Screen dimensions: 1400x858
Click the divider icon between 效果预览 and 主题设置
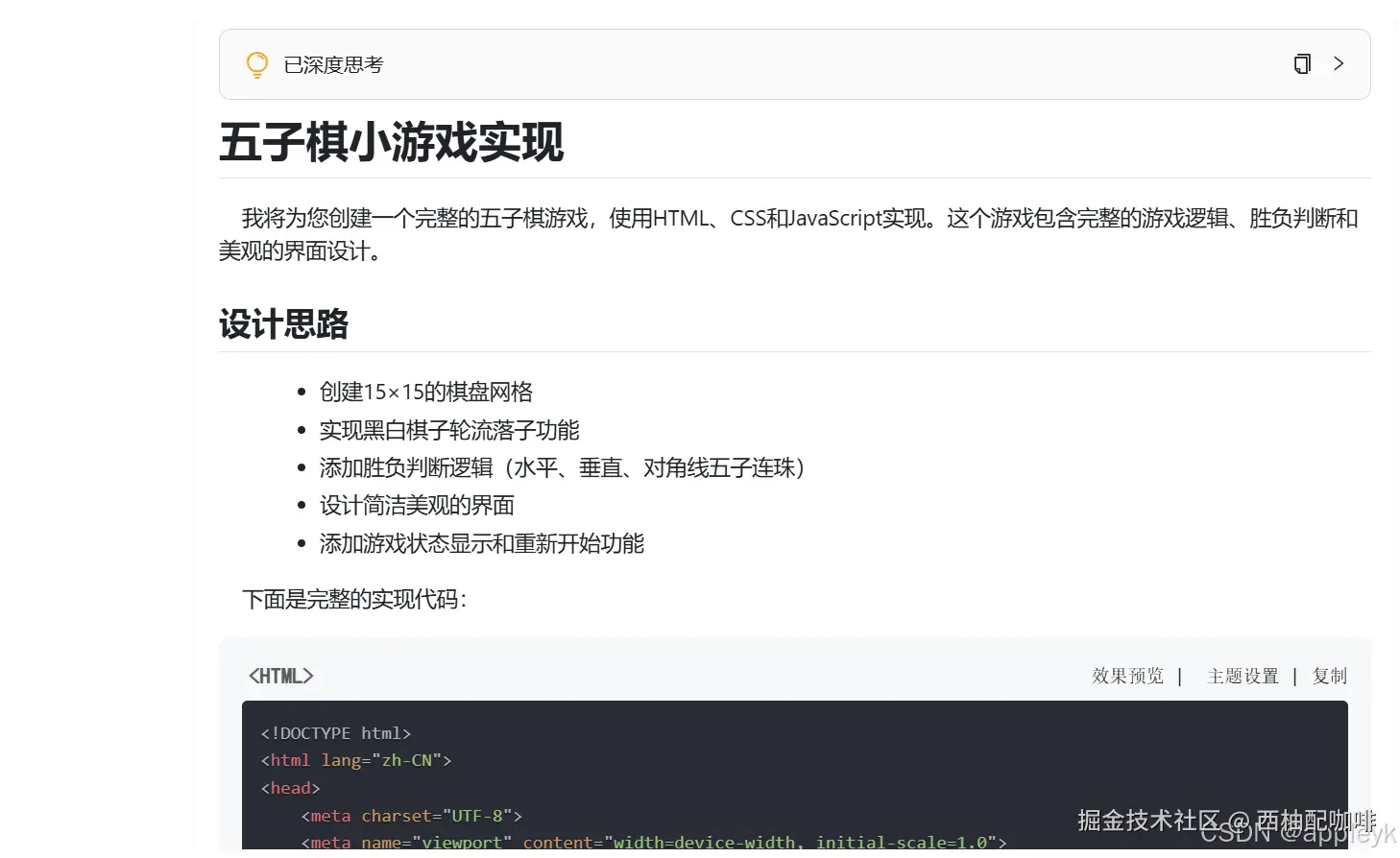1180,676
